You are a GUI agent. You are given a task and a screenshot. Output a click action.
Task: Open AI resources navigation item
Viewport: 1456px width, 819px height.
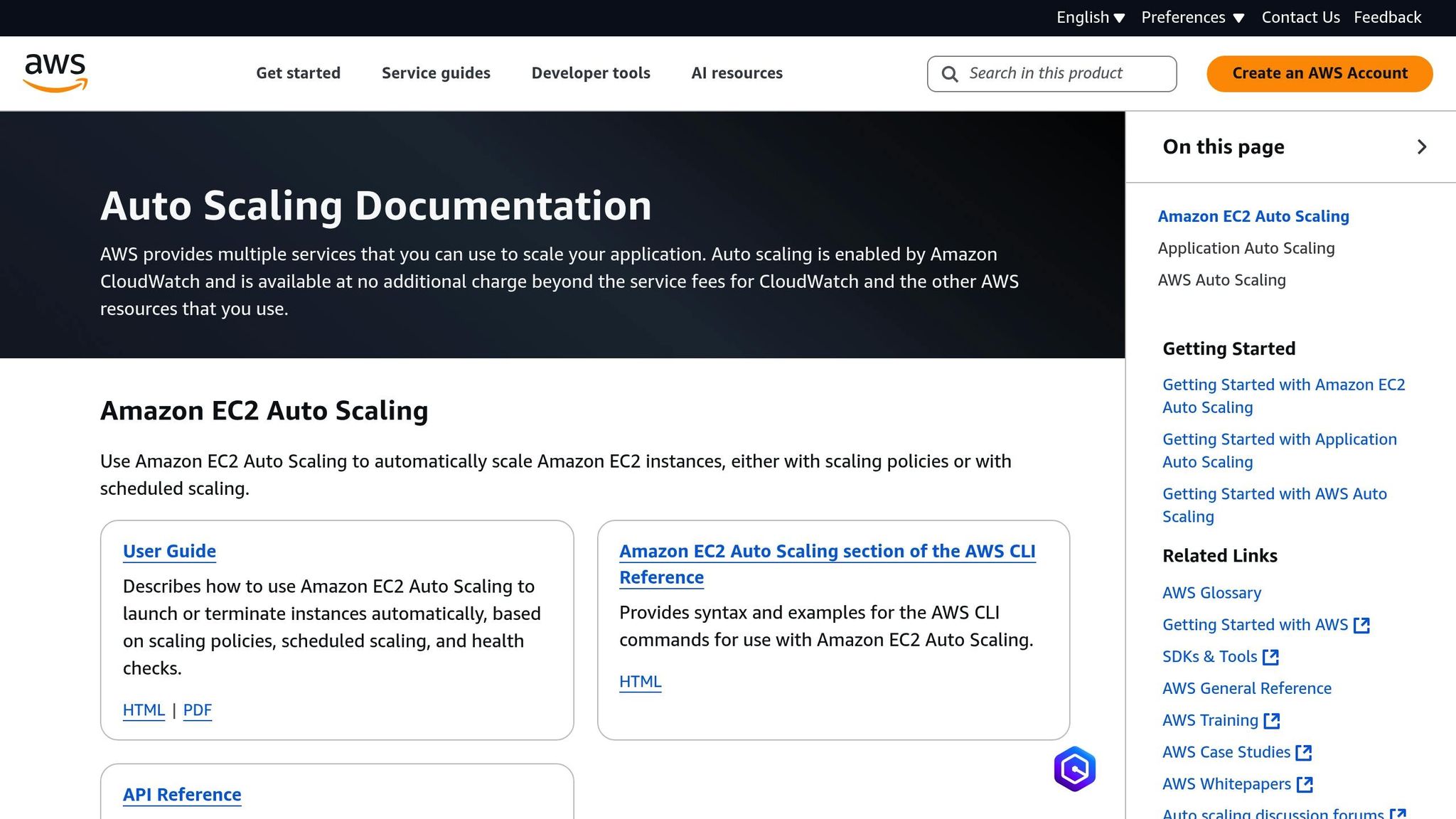737,73
